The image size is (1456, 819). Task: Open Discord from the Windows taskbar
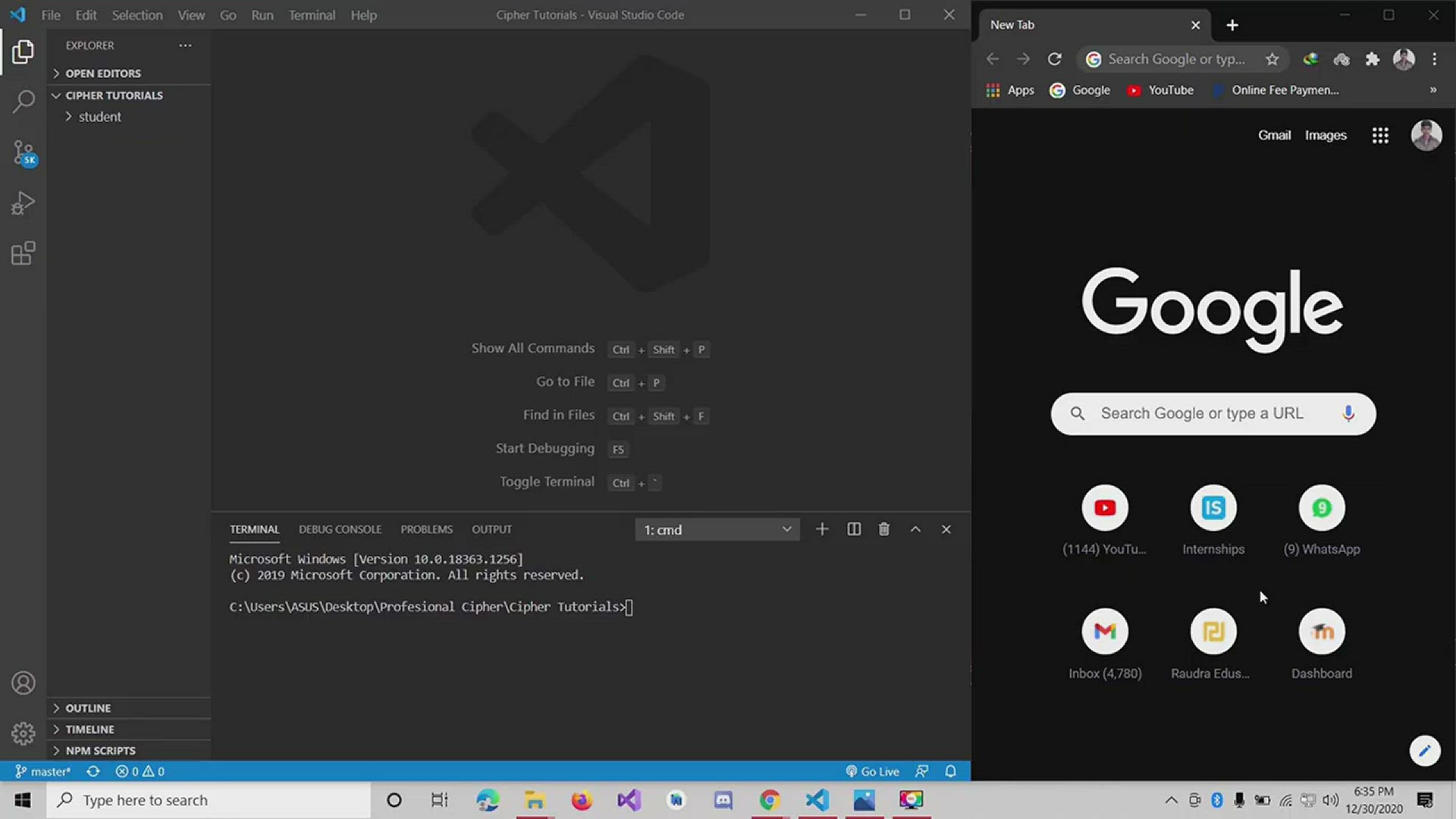click(723, 800)
